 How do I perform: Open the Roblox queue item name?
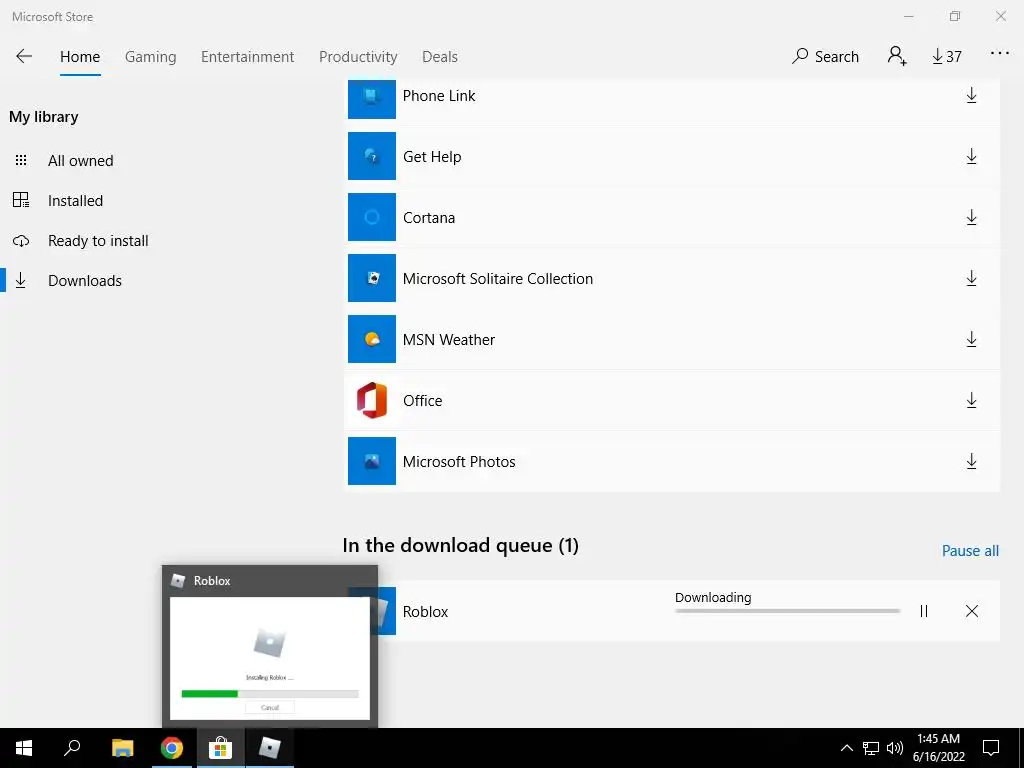(x=425, y=612)
